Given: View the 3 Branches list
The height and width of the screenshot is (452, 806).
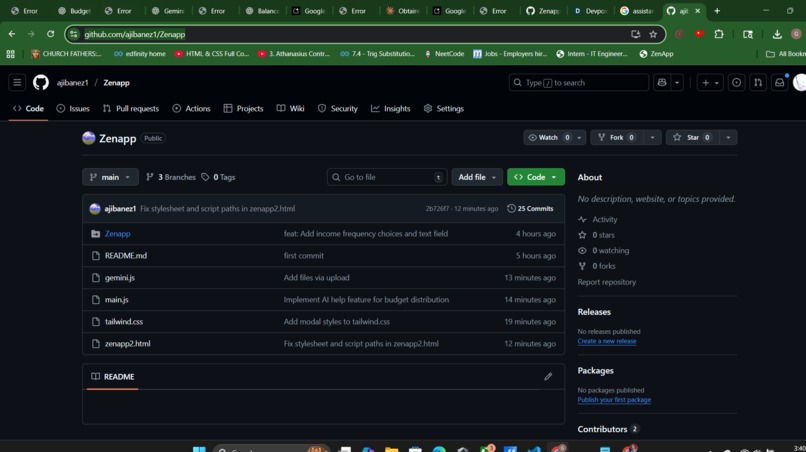Looking at the screenshot, I should (171, 177).
